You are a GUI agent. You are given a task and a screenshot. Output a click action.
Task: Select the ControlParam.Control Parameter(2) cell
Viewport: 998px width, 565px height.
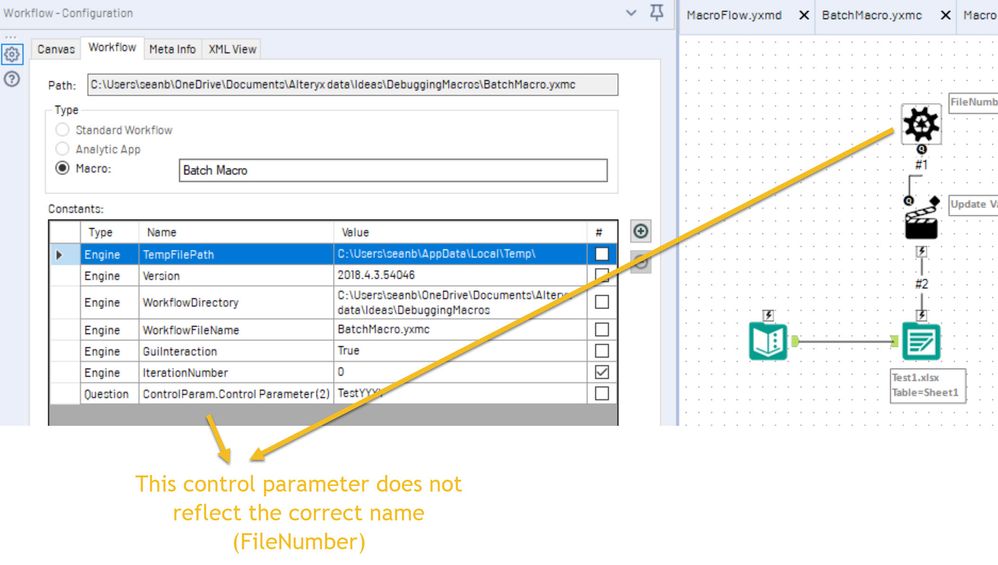[236, 394]
